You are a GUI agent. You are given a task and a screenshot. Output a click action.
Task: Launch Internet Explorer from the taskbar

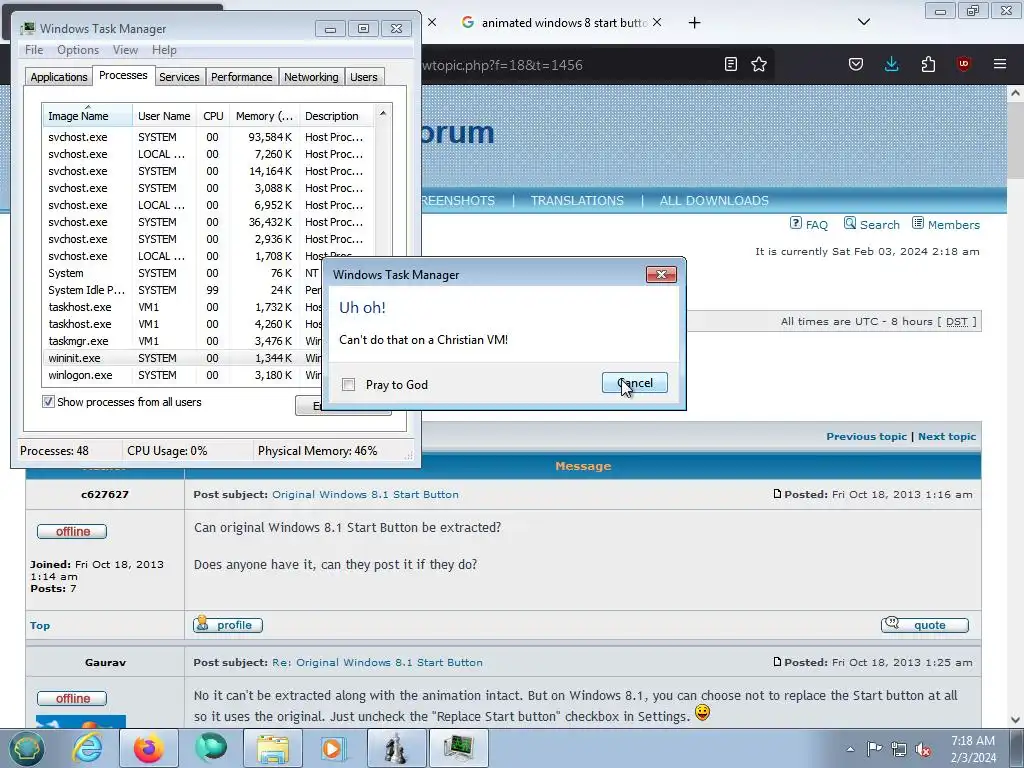(x=88, y=748)
